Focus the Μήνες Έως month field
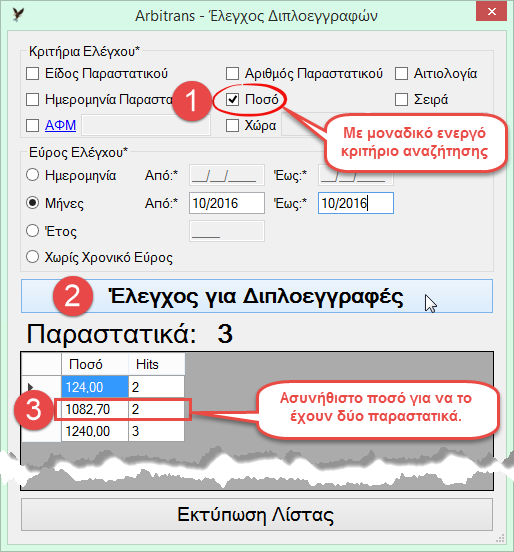Viewport: 514px width, 552px height. [x=356, y=203]
